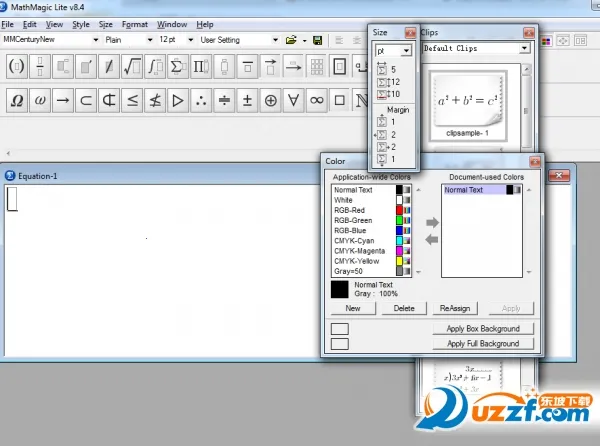Open the uppercase Greek Omega symbol palette
The height and width of the screenshot is (446, 600).
click(x=17, y=101)
